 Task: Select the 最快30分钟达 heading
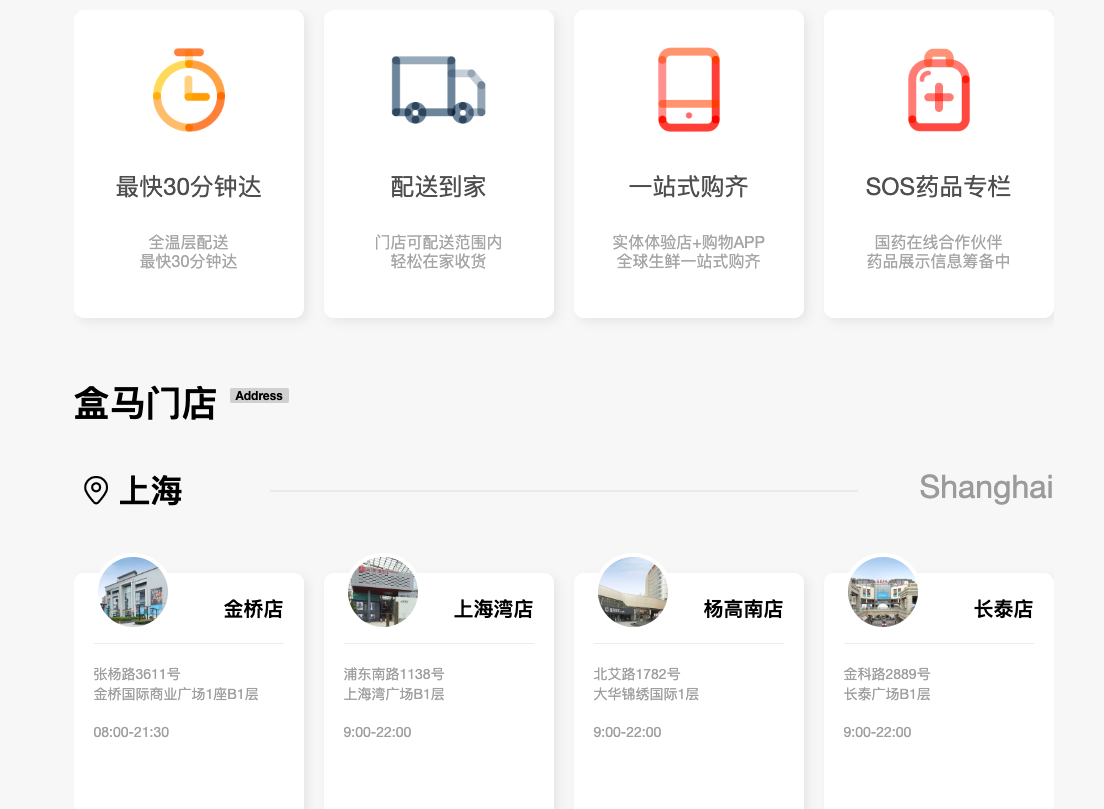(189, 187)
